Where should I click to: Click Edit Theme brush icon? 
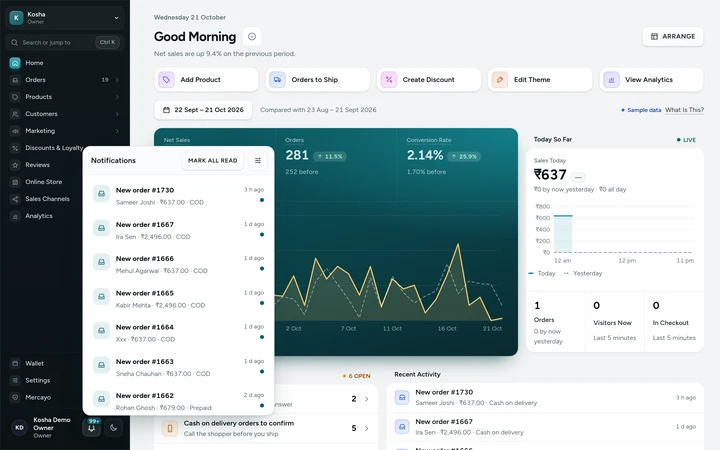pos(500,79)
